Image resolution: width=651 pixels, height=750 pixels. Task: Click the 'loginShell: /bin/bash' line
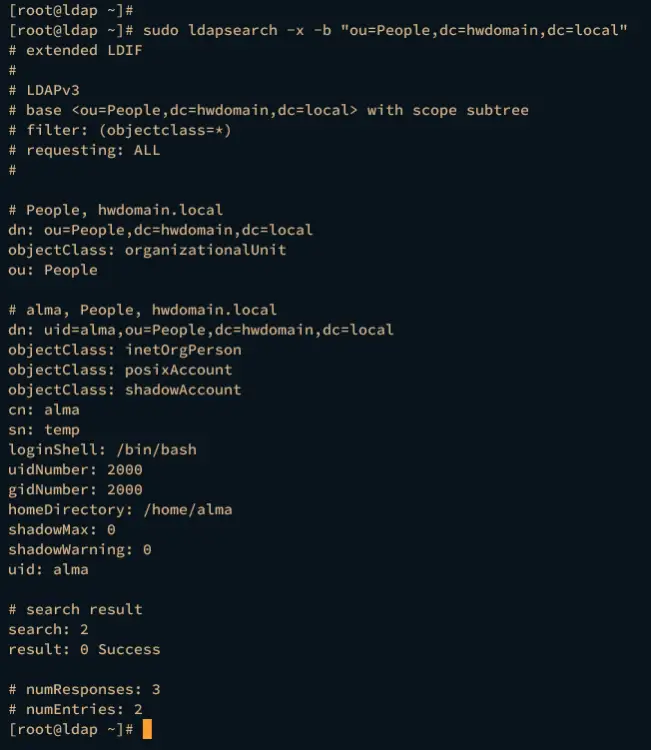(x=102, y=450)
